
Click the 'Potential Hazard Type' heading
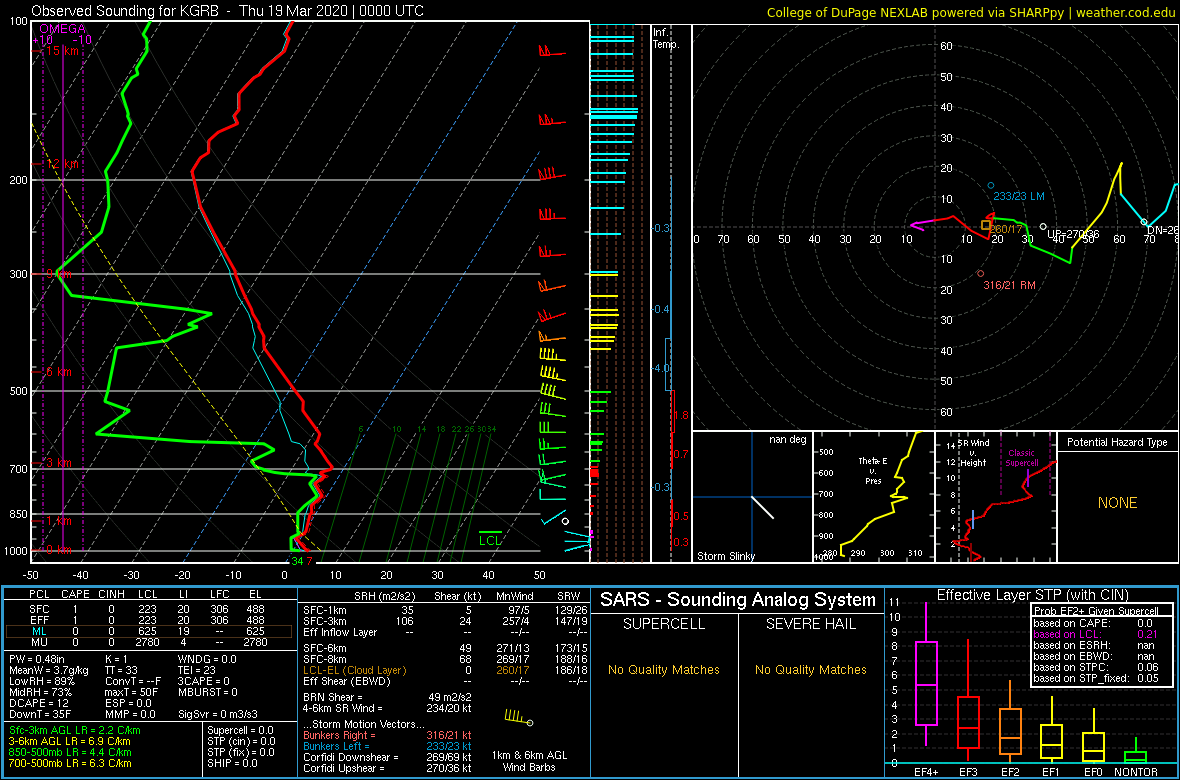click(1117, 442)
